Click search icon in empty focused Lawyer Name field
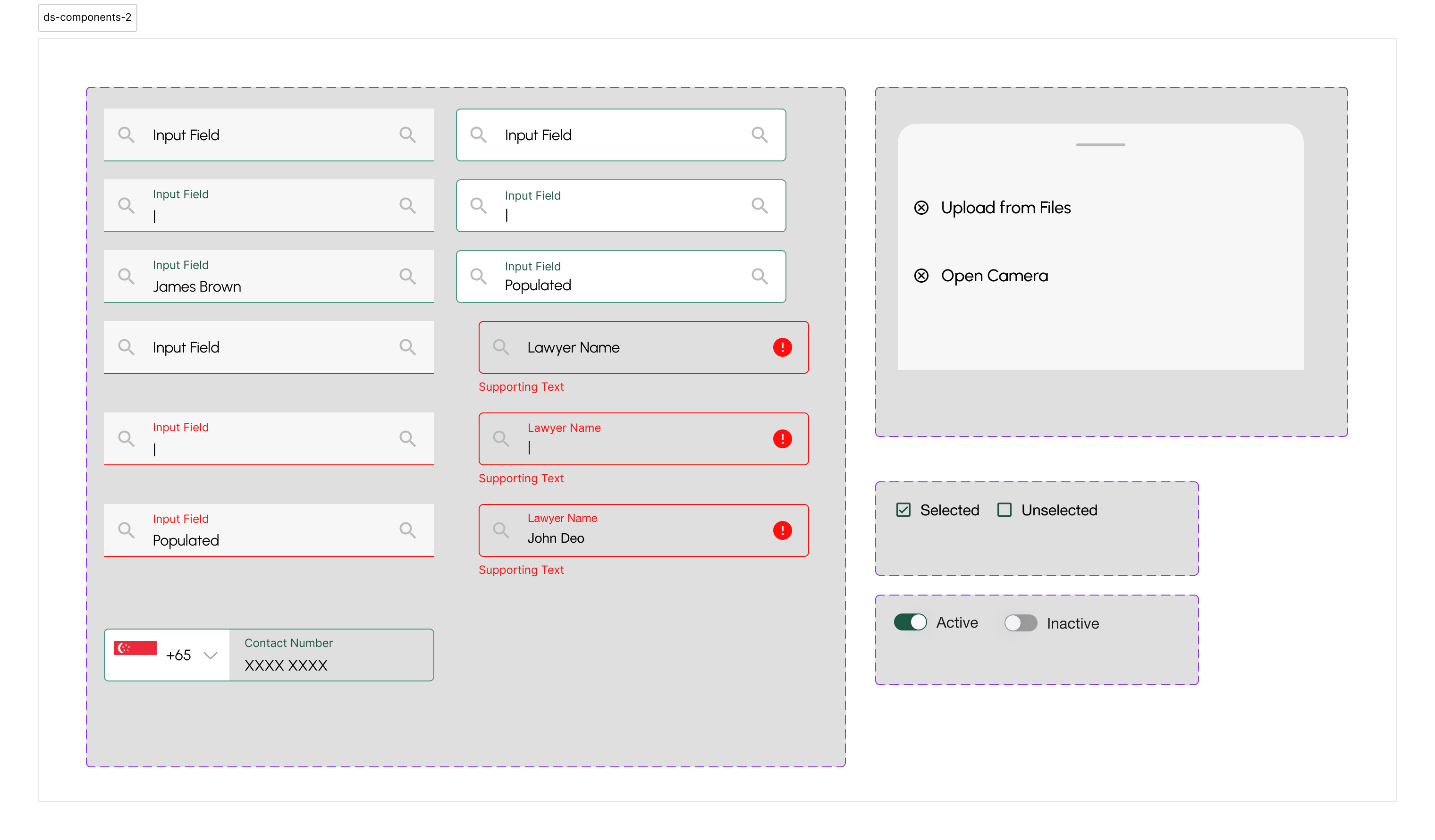This screenshot has height=840, width=1435. [501, 439]
